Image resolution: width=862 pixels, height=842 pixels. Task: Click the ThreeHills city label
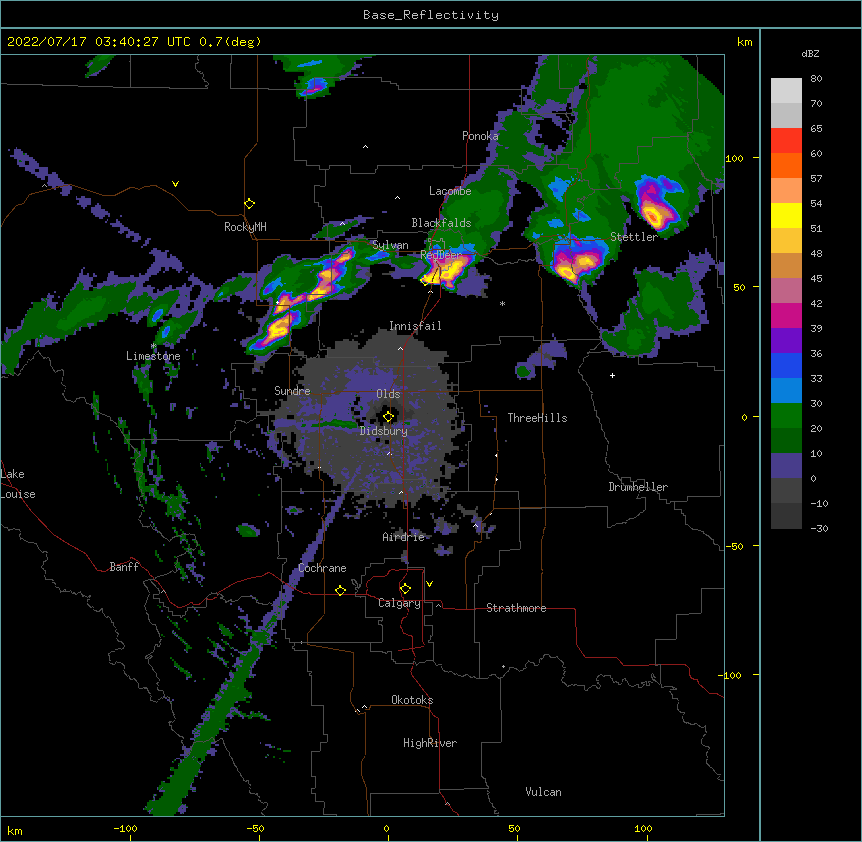(x=537, y=418)
